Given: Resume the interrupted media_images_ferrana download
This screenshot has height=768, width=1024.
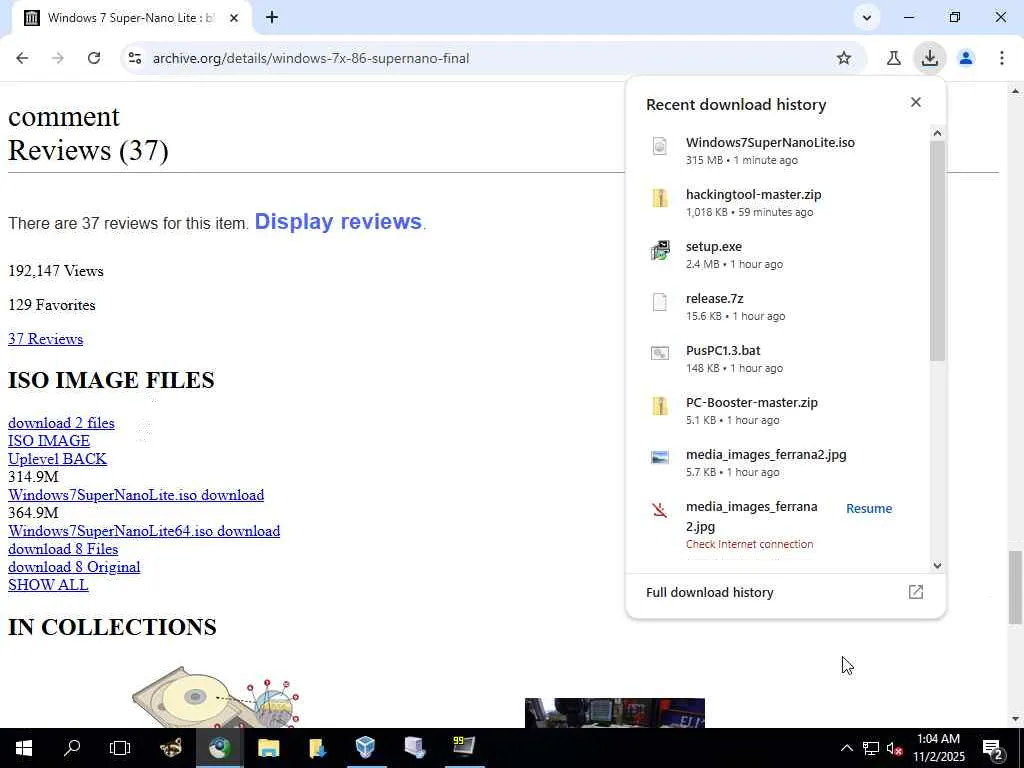Looking at the screenshot, I should click(869, 509).
